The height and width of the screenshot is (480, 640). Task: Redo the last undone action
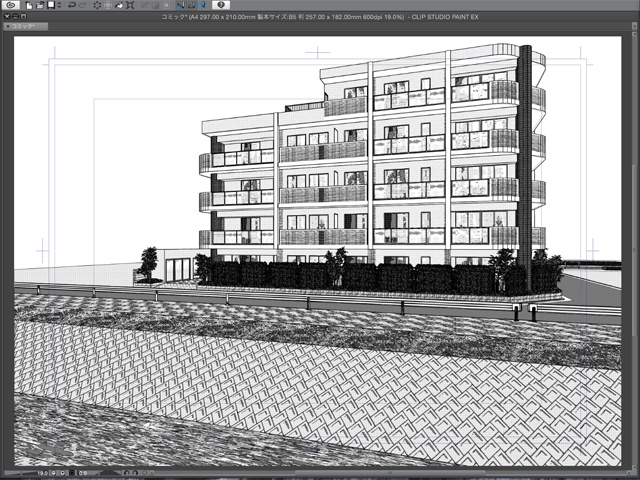82,5
